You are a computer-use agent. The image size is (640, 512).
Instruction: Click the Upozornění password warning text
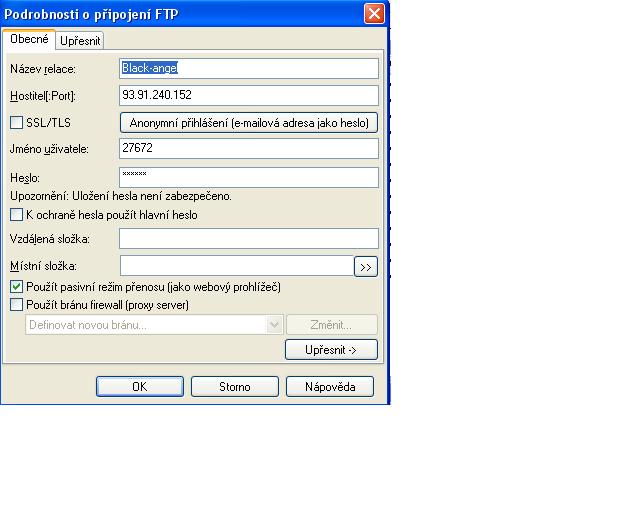click(121, 196)
